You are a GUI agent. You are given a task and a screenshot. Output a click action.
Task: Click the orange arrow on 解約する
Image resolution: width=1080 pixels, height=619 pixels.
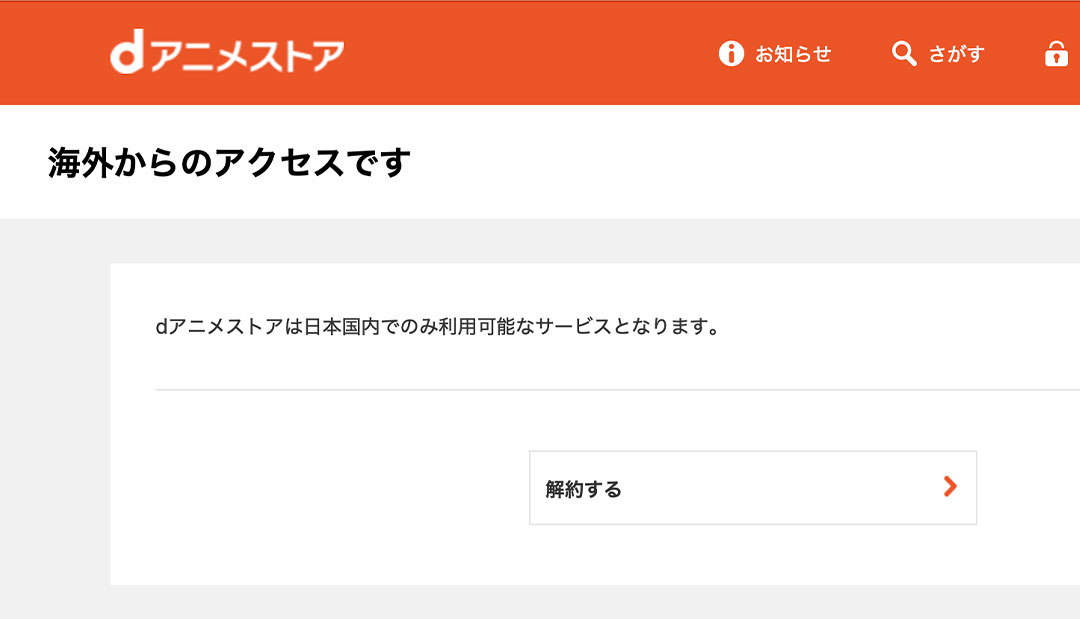click(950, 487)
